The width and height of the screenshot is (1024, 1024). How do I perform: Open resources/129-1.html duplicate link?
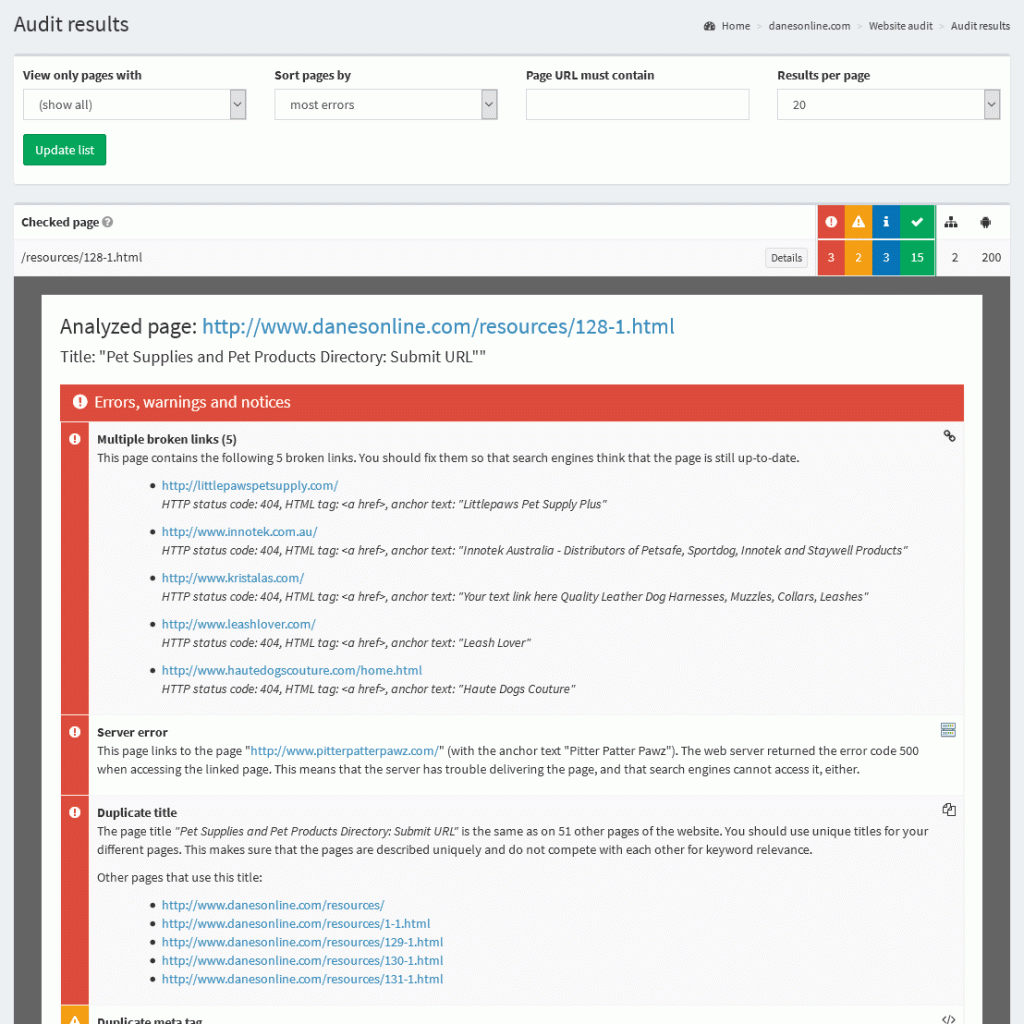(x=302, y=942)
